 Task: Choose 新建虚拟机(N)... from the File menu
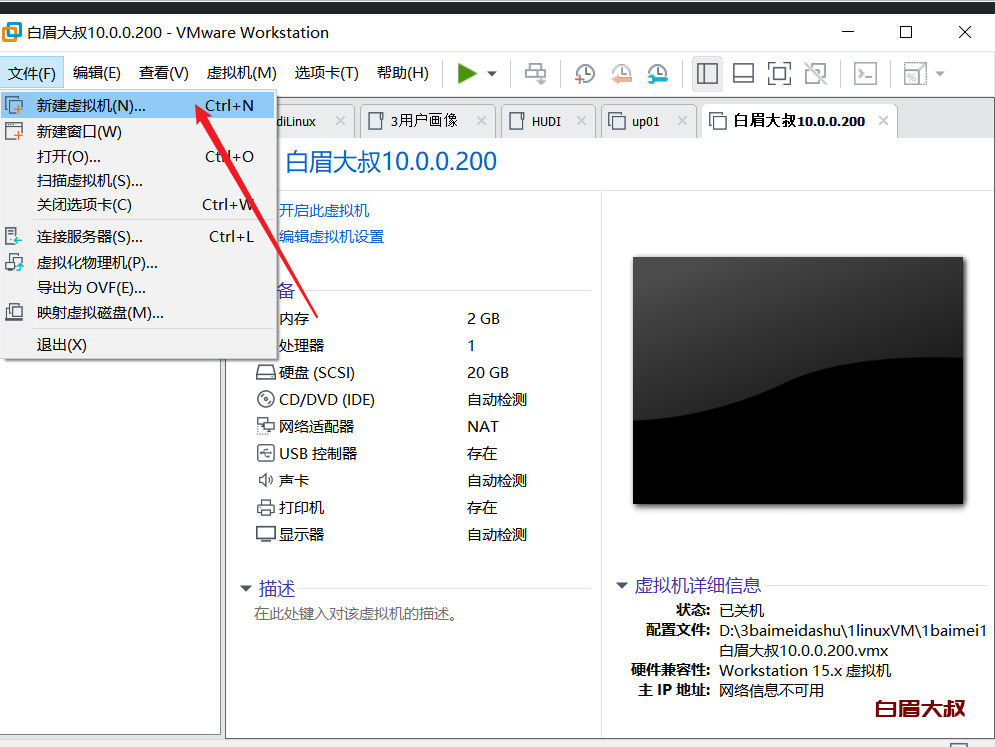(x=138, y=105)
